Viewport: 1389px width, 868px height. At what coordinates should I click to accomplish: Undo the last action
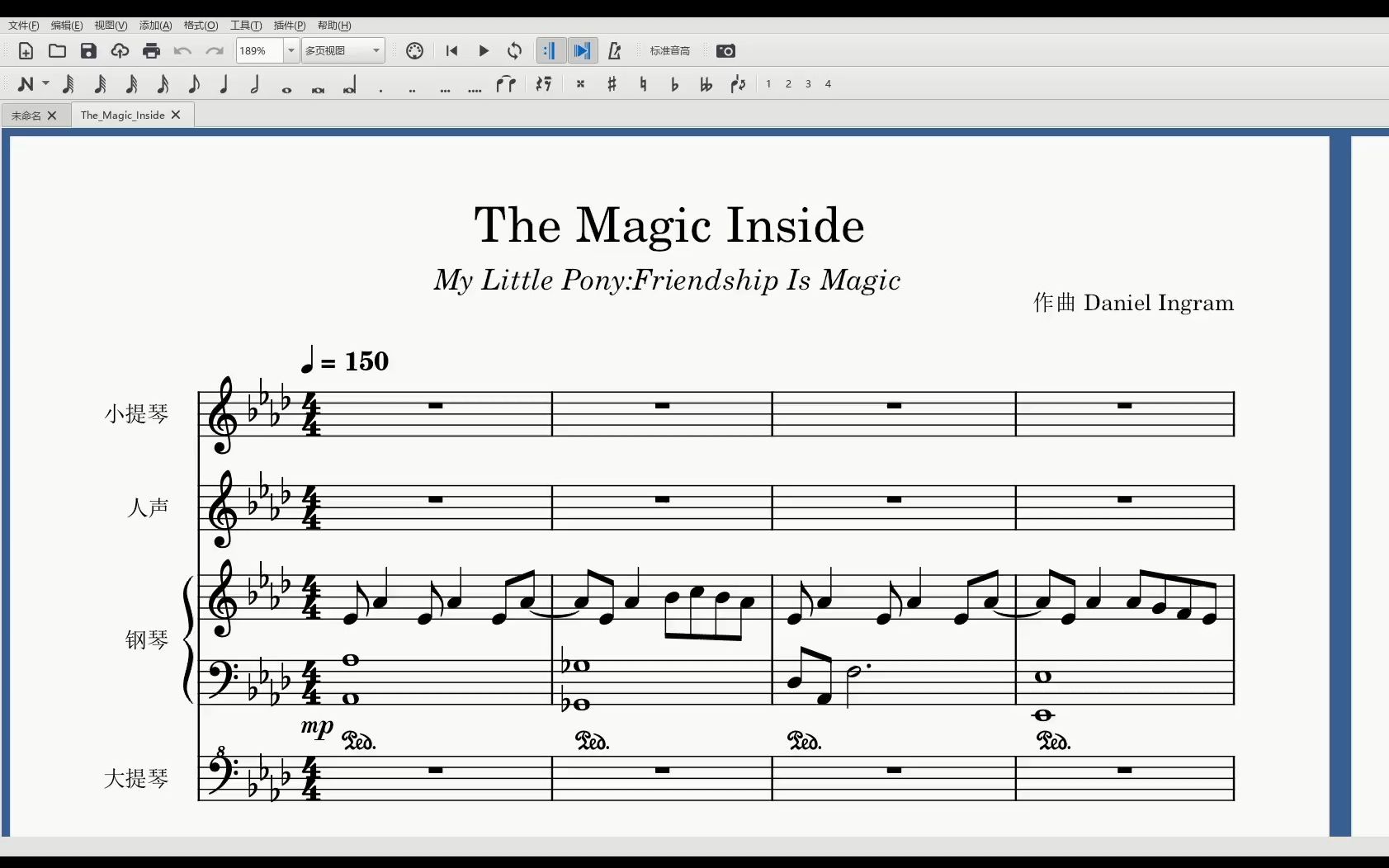coord(182,51)
